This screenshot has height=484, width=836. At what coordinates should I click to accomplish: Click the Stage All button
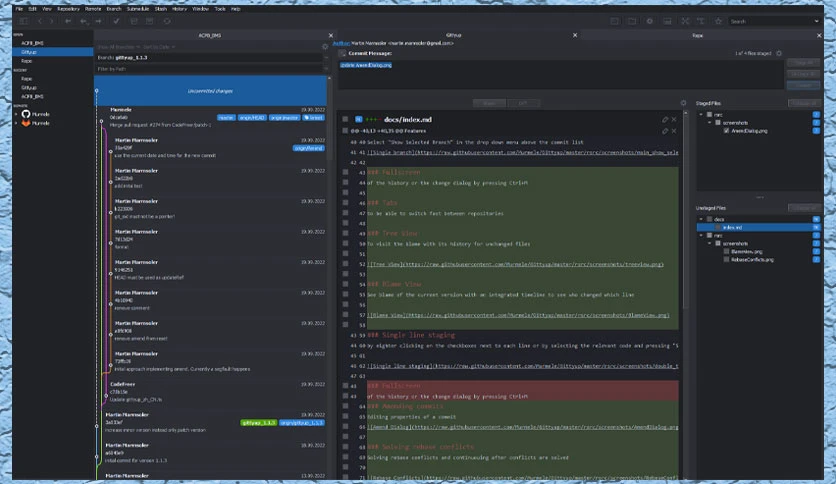coord(803,63)
